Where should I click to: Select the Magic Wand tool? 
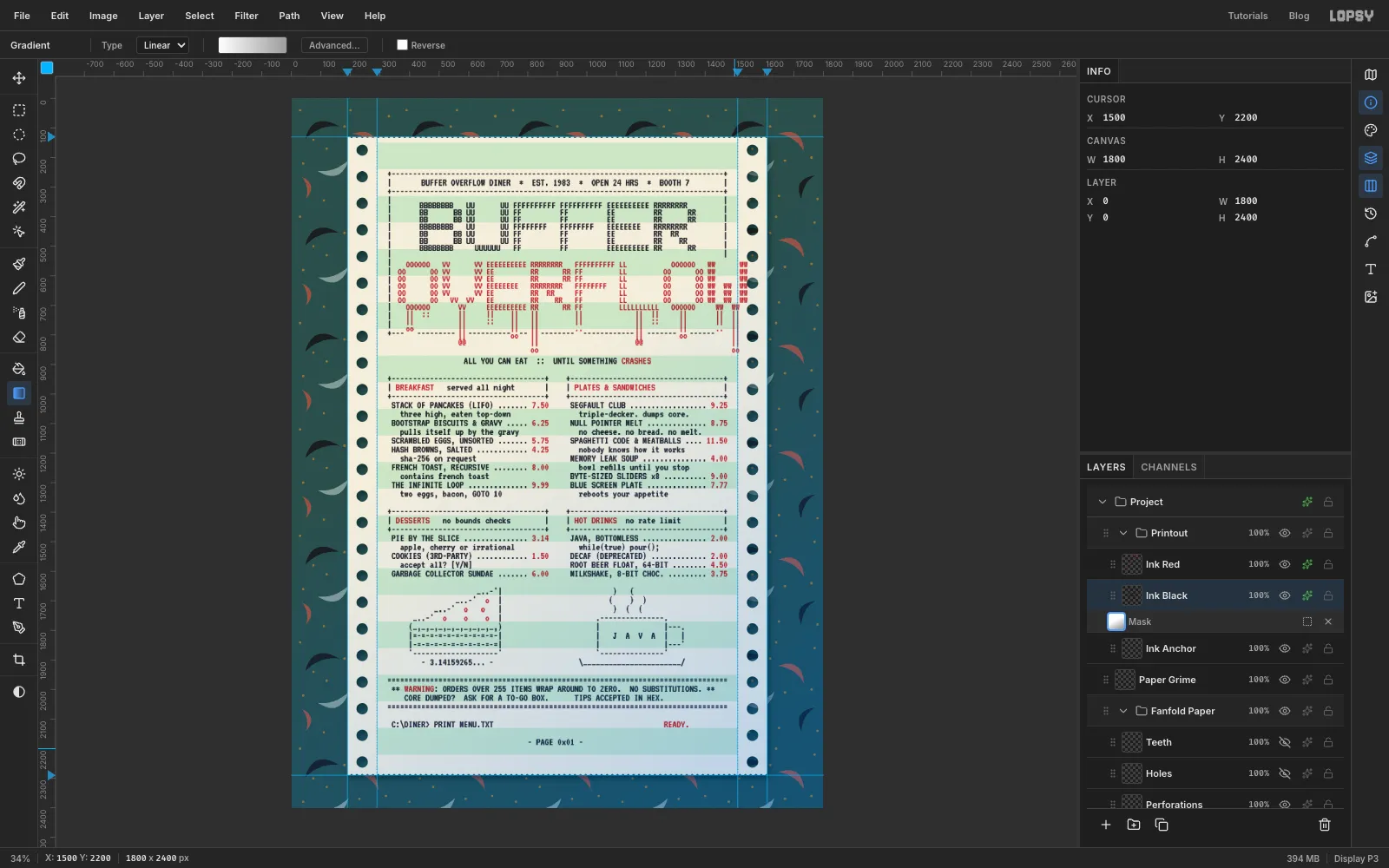point(19,207)
